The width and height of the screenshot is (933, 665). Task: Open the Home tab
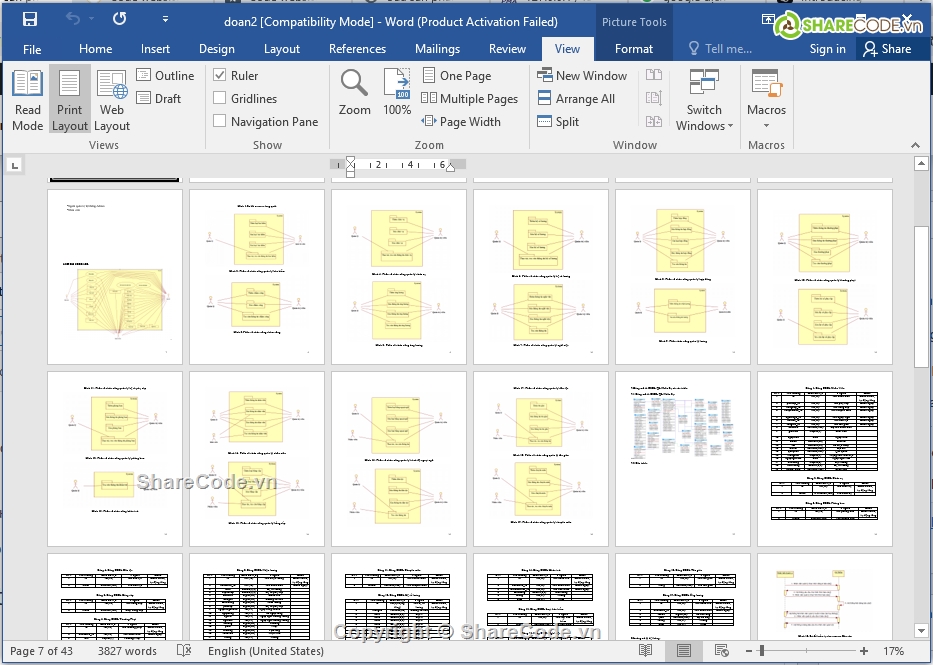pyautogui.click(x=95, y=49)
